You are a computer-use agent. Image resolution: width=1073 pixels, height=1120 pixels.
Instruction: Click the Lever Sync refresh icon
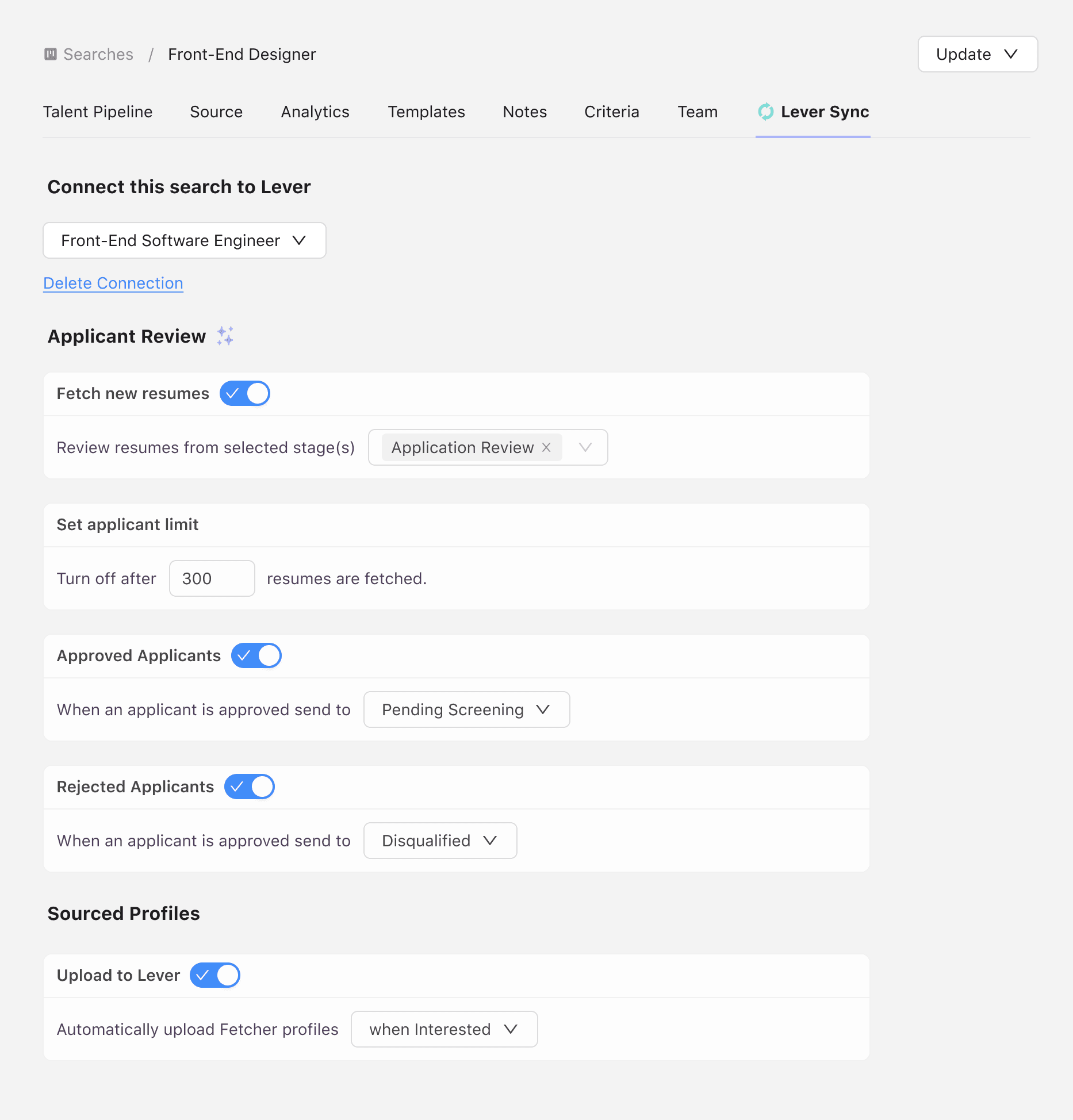[x=765, y=112]
